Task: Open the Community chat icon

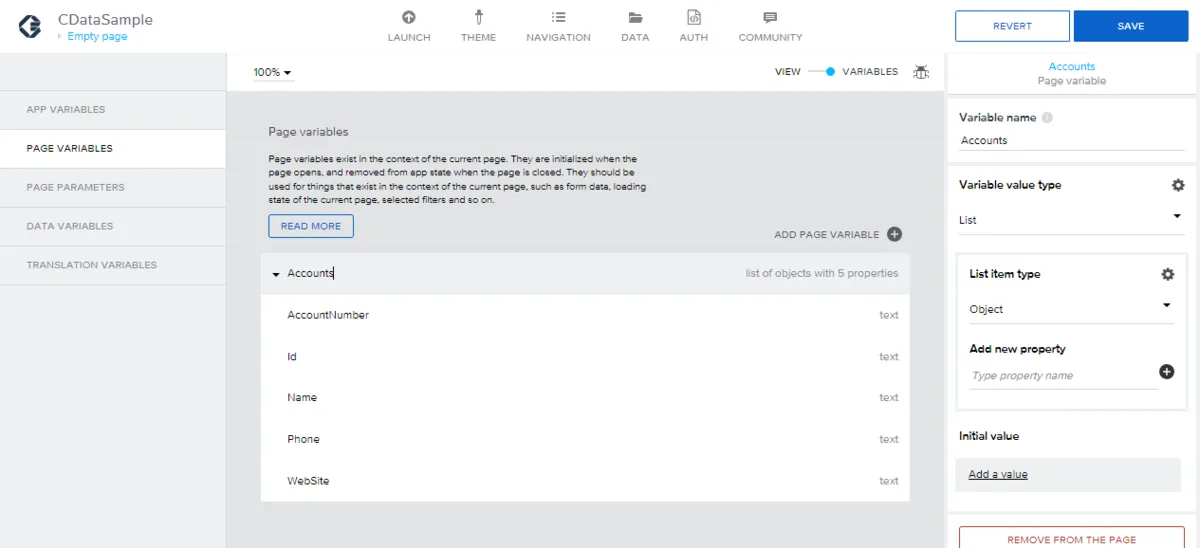Action: (x=770, y=18)
